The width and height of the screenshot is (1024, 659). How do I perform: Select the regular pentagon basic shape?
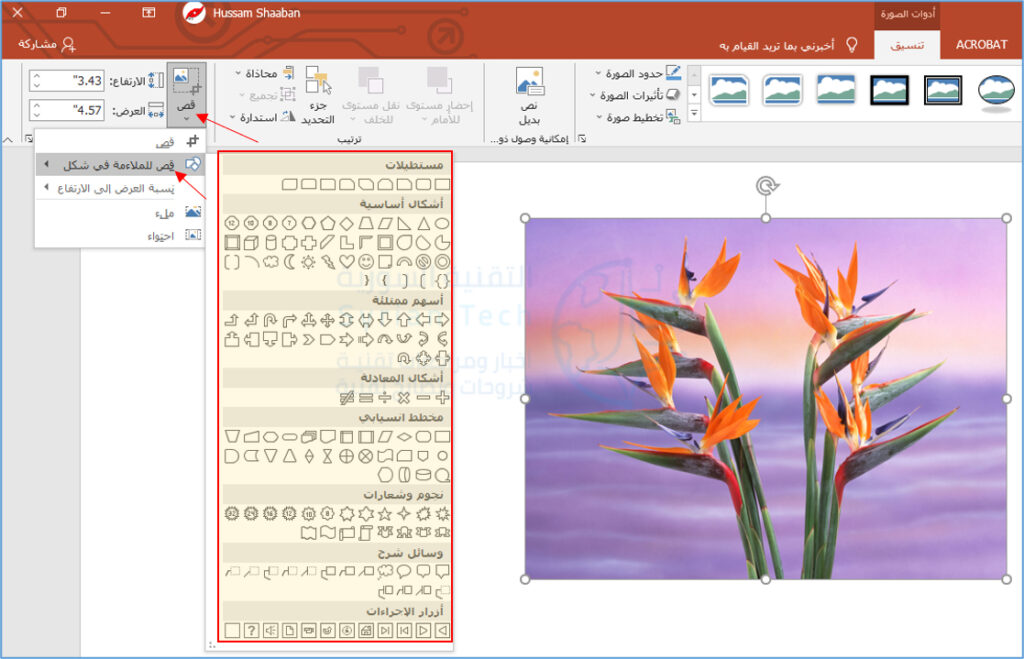(327, 223)
